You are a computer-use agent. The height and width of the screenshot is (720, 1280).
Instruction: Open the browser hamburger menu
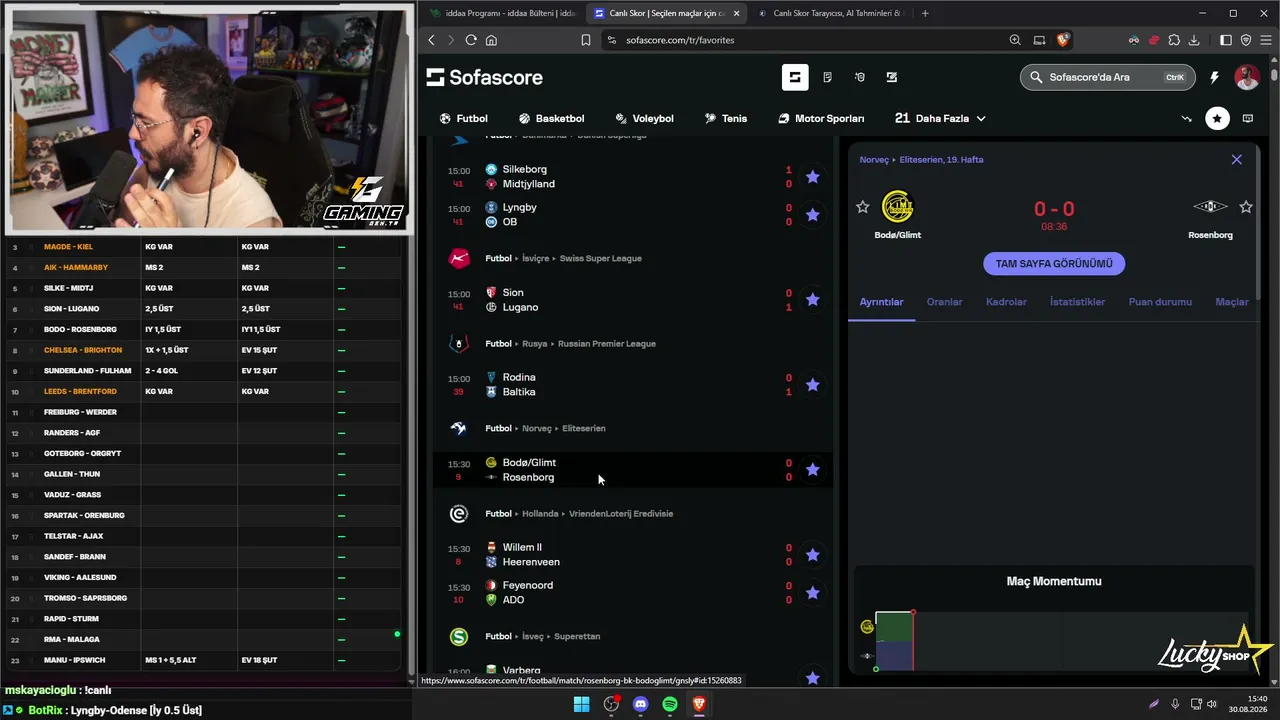pos(1265,40)
